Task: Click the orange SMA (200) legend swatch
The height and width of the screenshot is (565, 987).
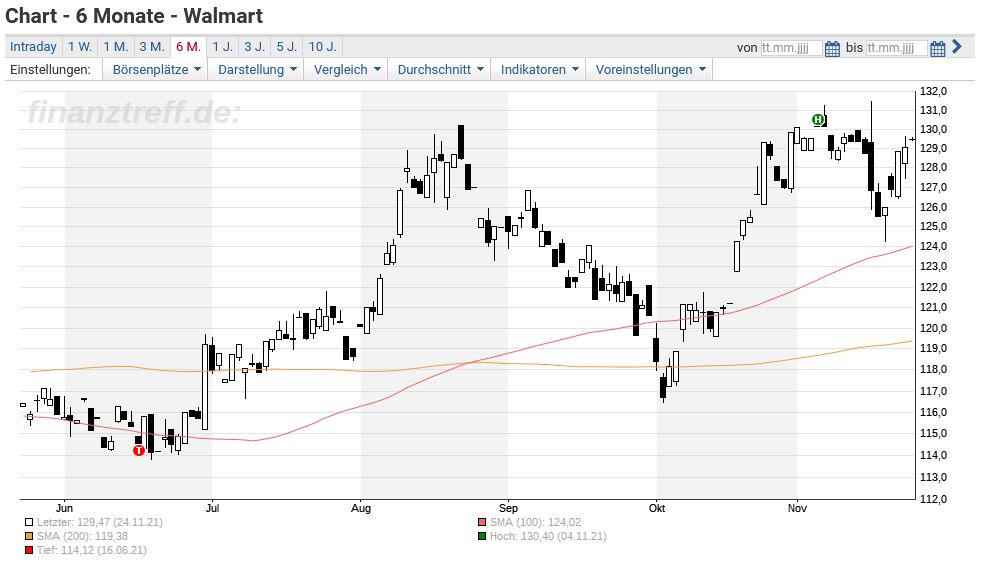Action: click(29, 536)
